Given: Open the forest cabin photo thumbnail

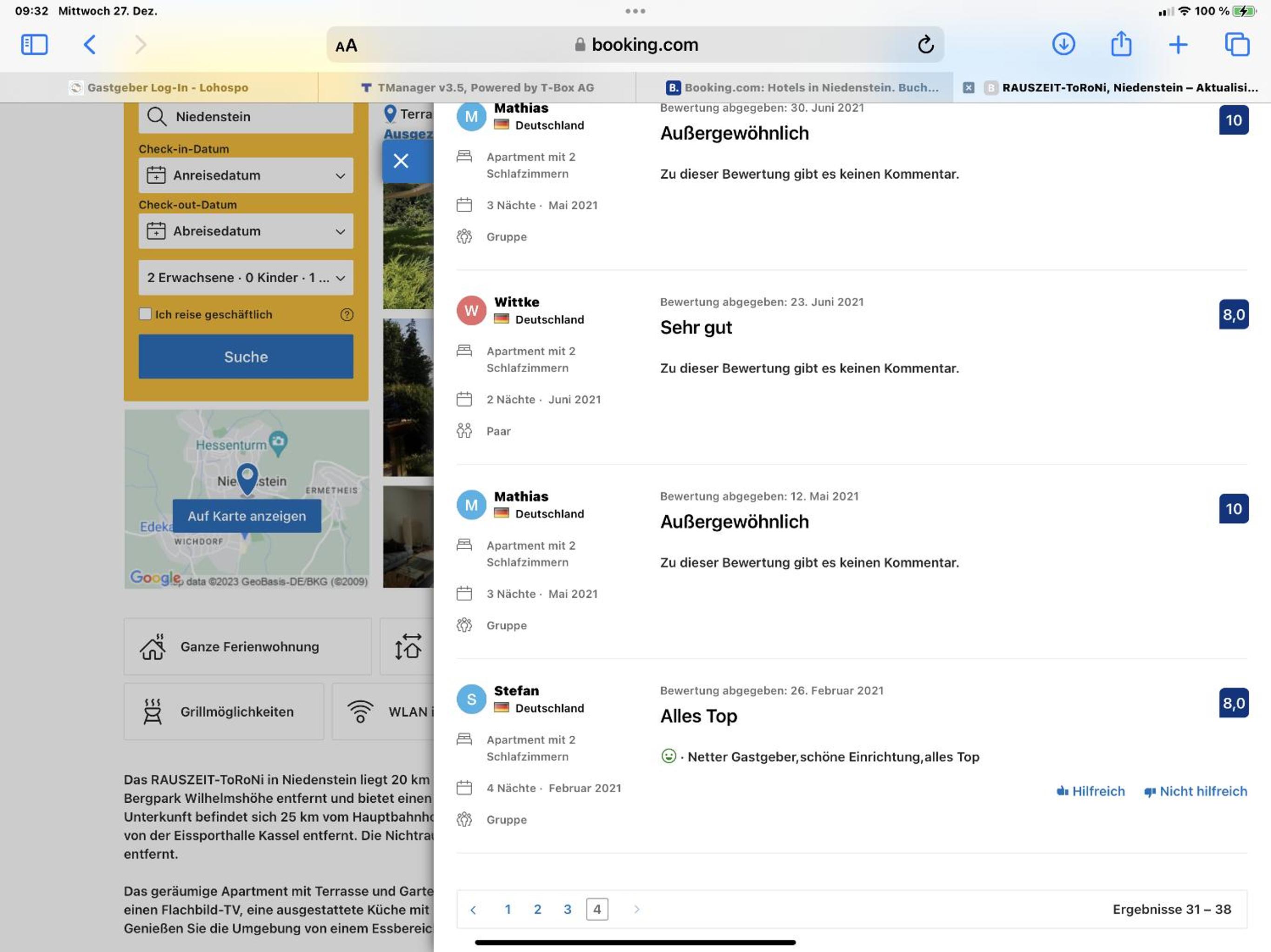Looking at the screenshot, I should (408, 398).
